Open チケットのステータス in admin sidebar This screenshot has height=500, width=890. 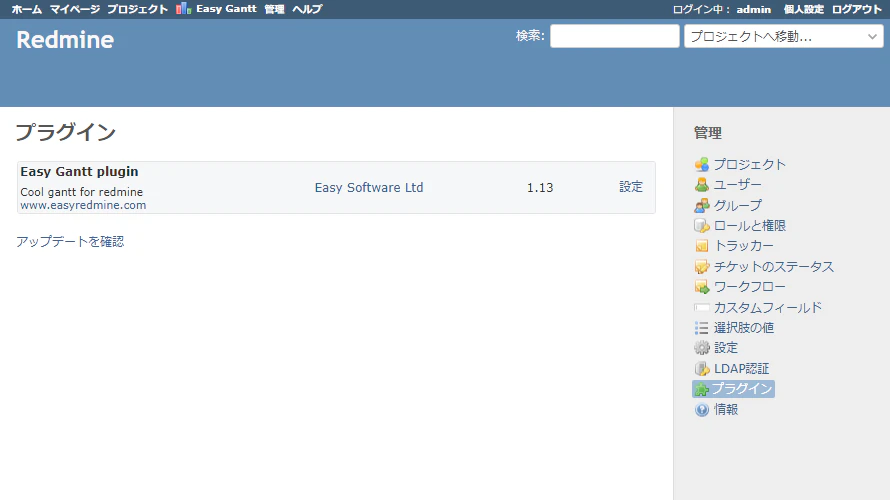[x=774, y=267]
